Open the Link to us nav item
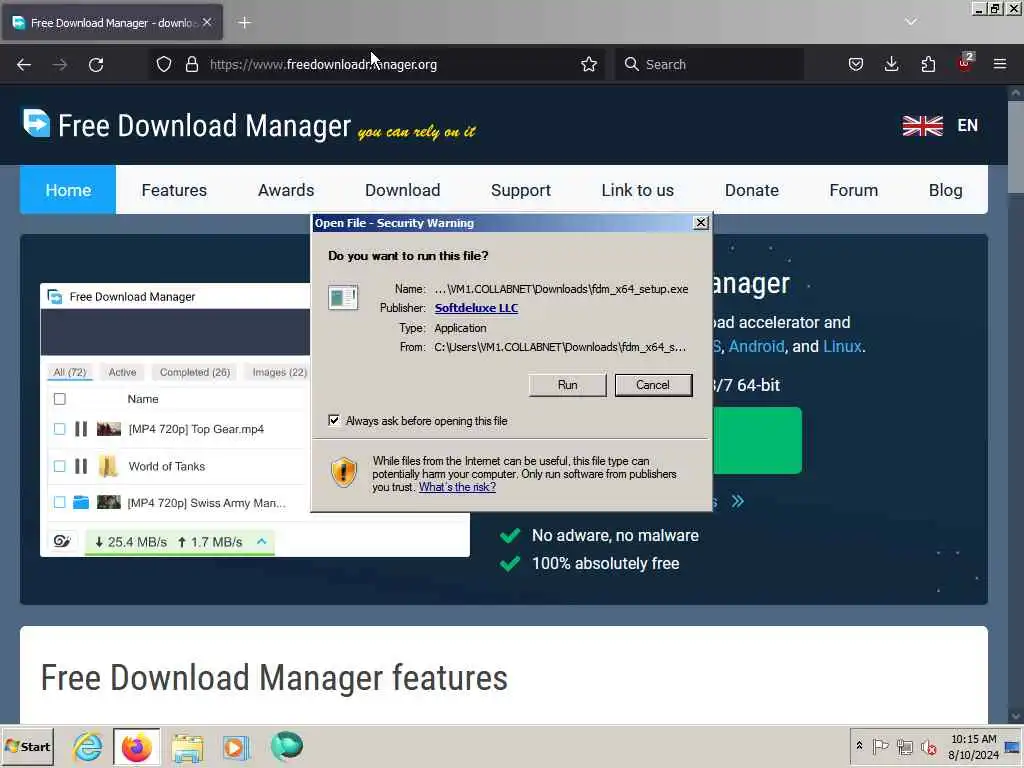This screenshot has width=1024, height=768. pos(637,190)
